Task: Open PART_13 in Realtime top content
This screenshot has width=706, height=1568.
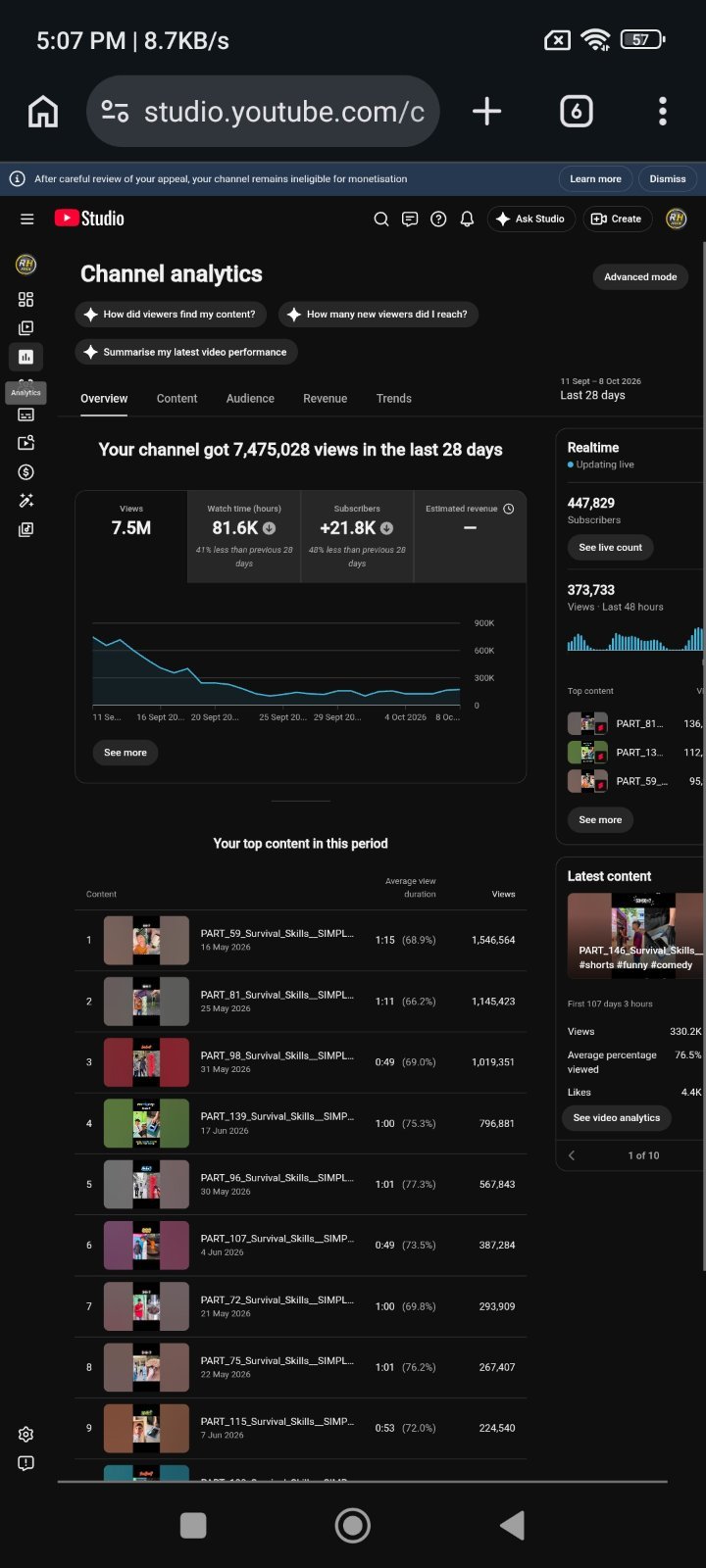Action: 634,753
